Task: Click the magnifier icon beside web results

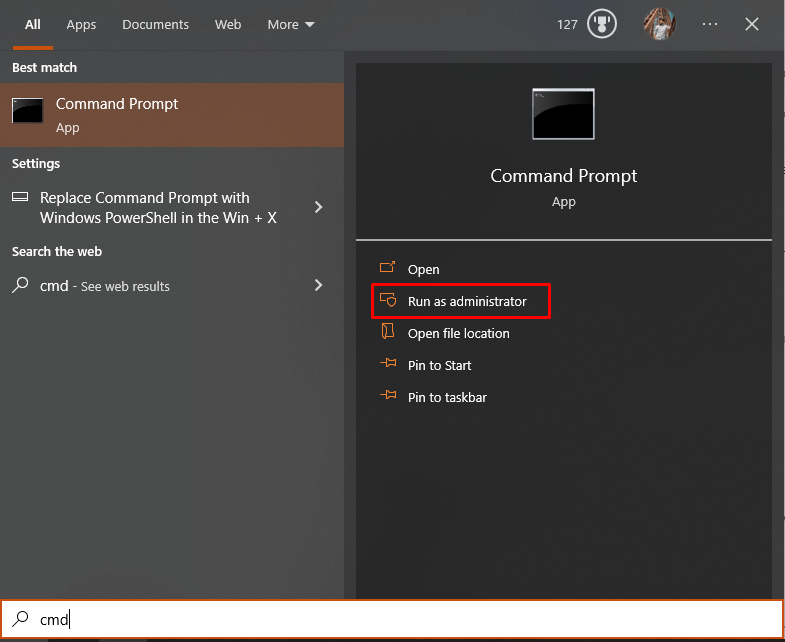Action: (21, 285)
